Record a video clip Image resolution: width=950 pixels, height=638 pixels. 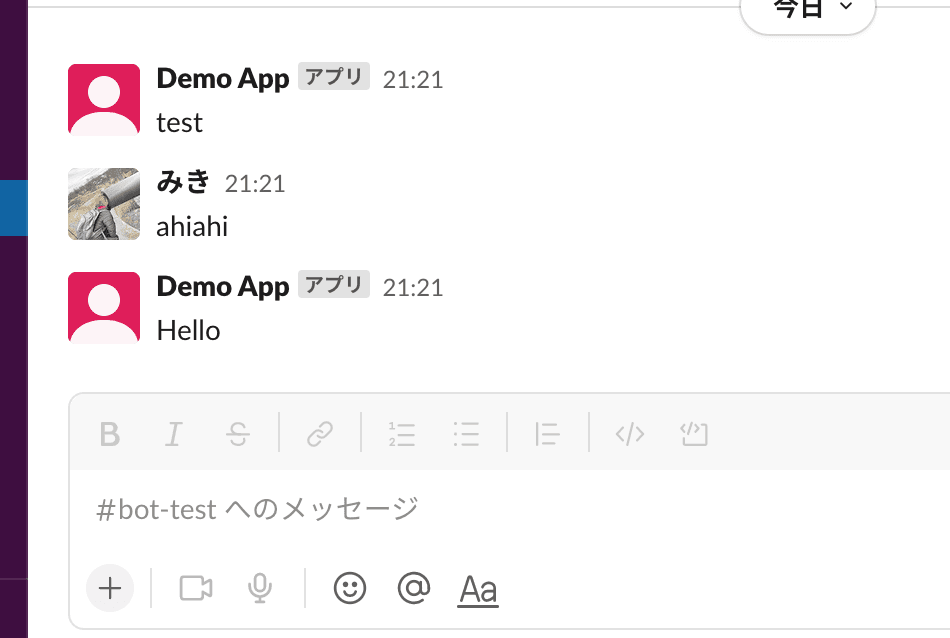[196, 588]
